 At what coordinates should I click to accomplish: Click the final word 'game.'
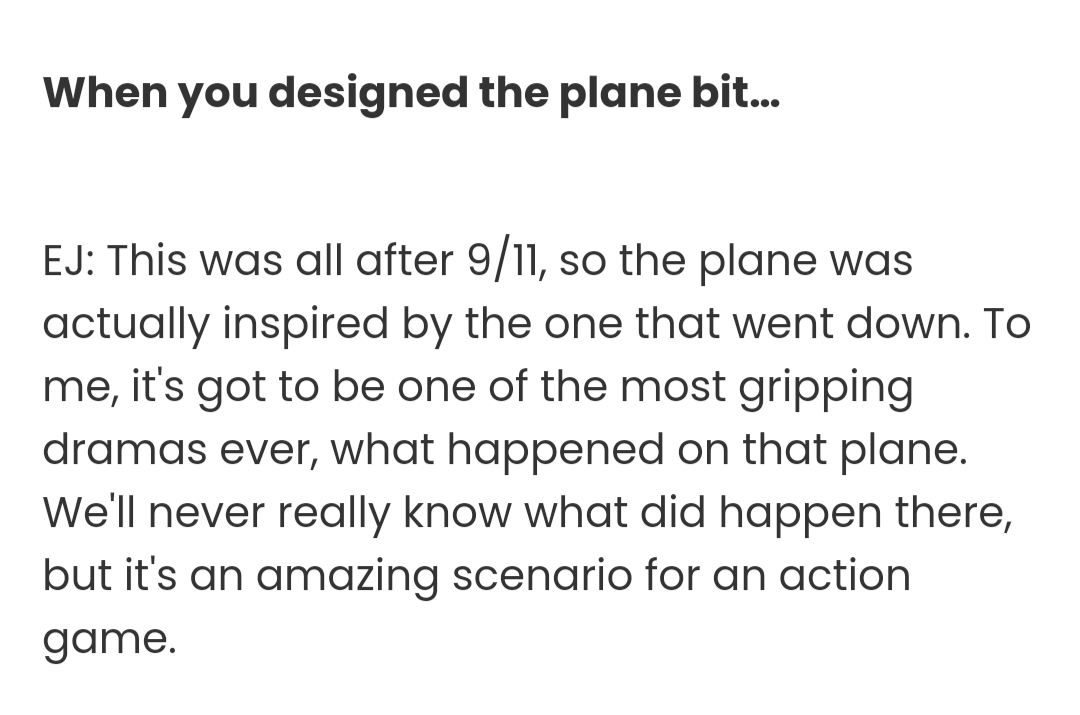110,641
